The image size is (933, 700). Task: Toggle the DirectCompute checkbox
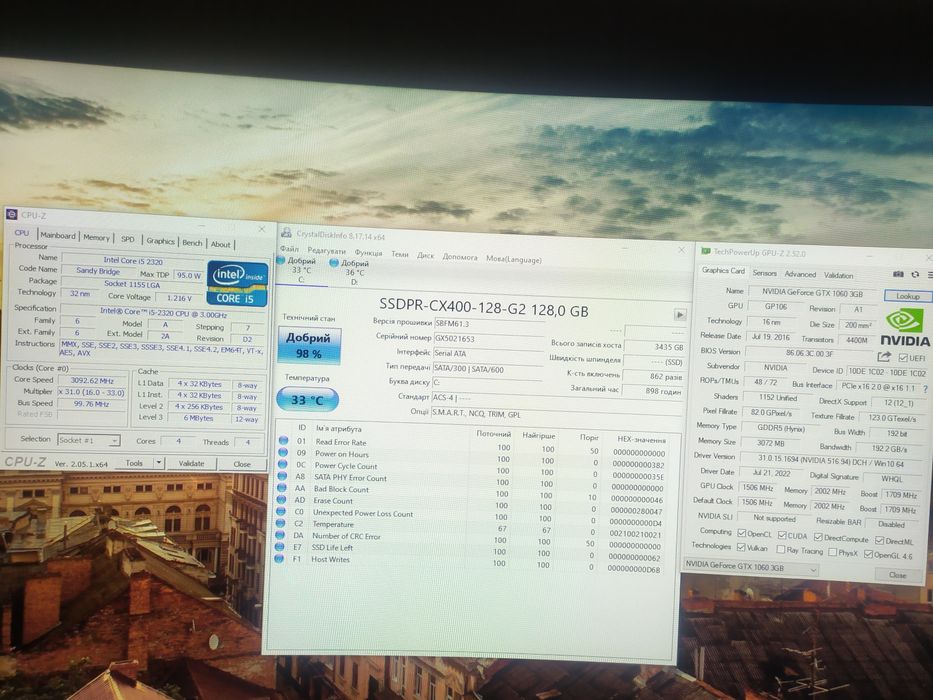(818, 537)
